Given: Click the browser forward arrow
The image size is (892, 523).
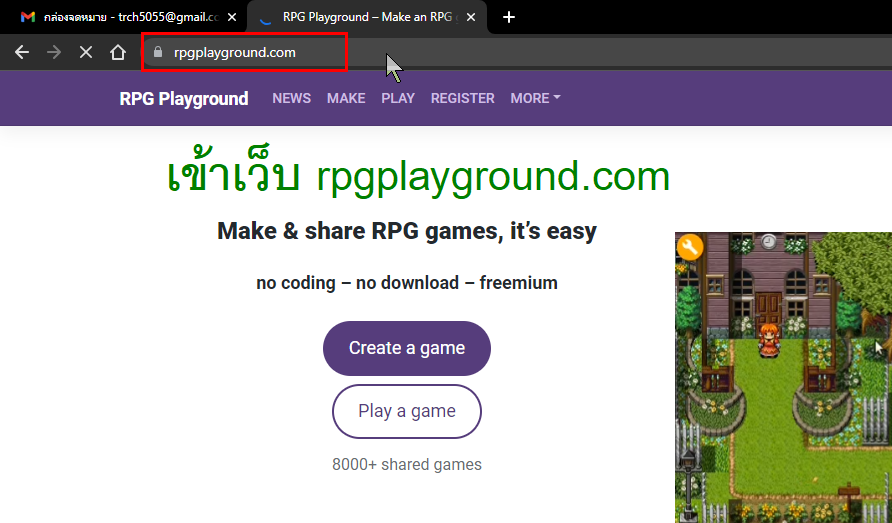Looking at the screenshot, I should [x=54, y=52].
